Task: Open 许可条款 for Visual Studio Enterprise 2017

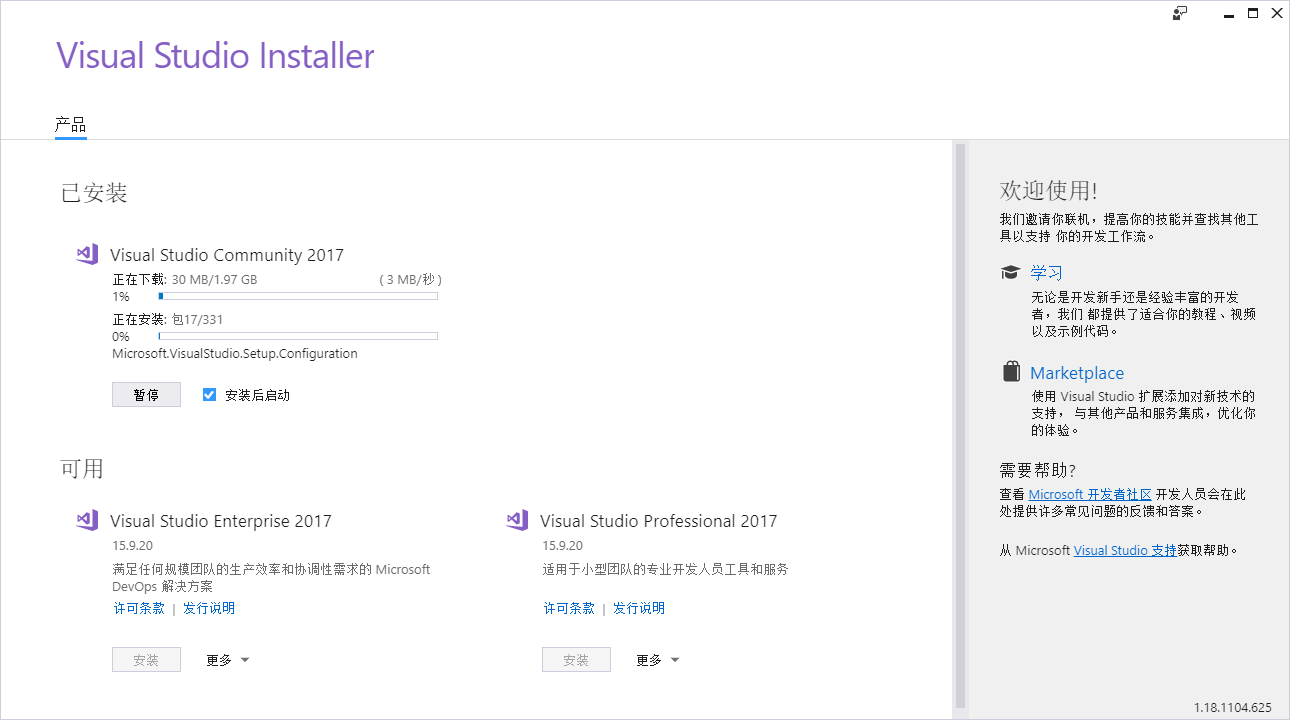Action: coord(138,607)
